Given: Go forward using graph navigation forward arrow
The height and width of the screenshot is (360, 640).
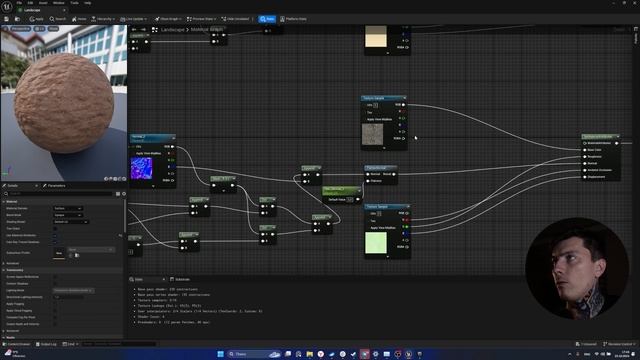Looking at the screenshot, I should click(x=143, y=29).
